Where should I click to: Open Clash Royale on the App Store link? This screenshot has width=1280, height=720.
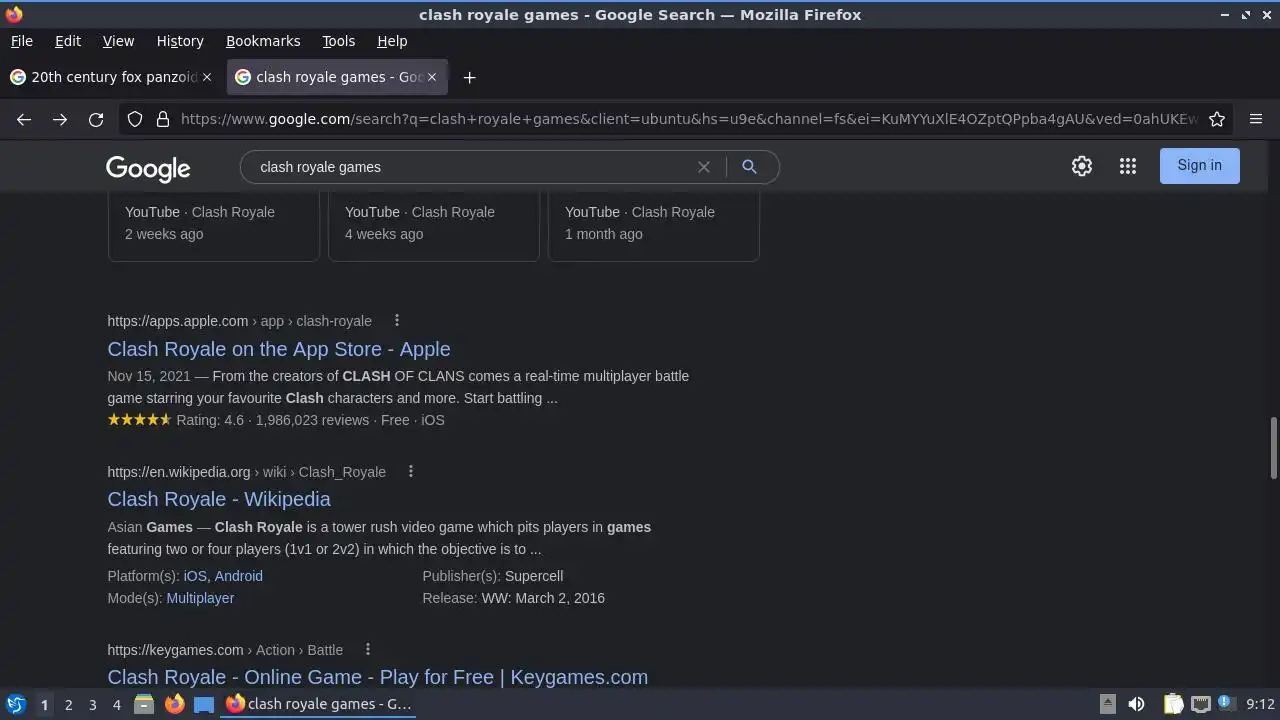pos(279,349)
